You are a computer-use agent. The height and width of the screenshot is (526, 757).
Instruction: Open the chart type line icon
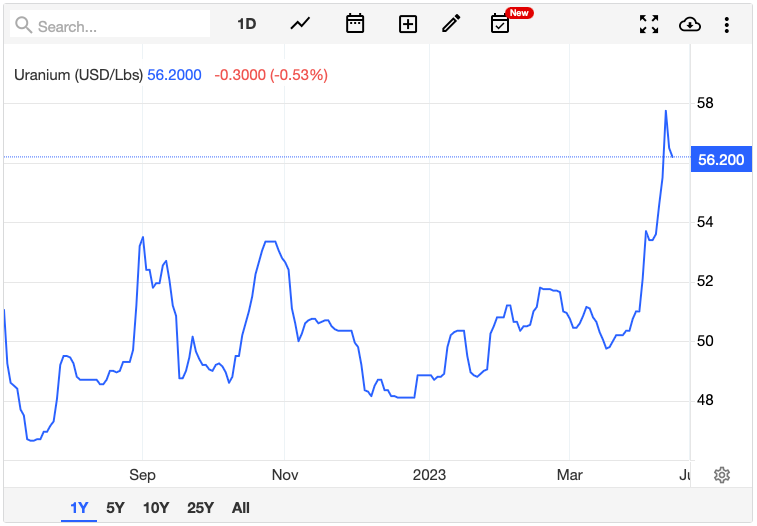tap(300, 24)
